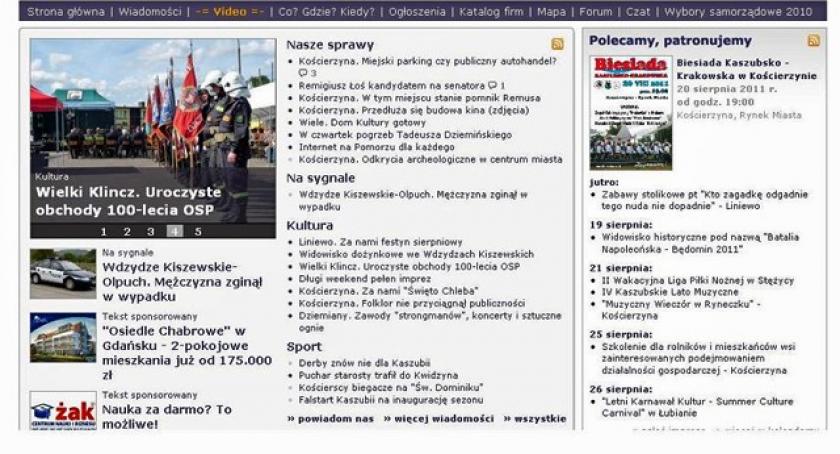Open Derby znów nie dla Kaszubii
Viewport: 840px width, 454px height.
364,363
